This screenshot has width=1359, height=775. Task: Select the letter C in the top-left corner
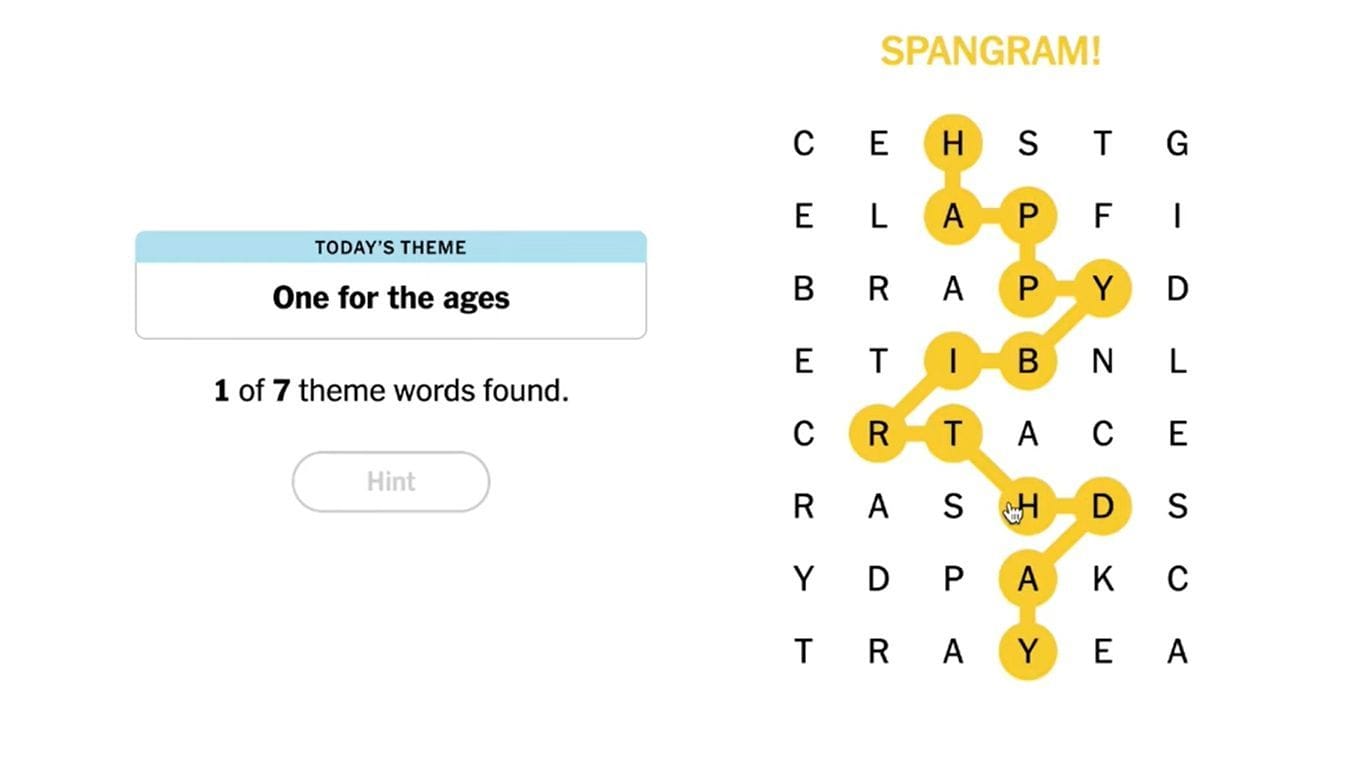pos(803,144)
